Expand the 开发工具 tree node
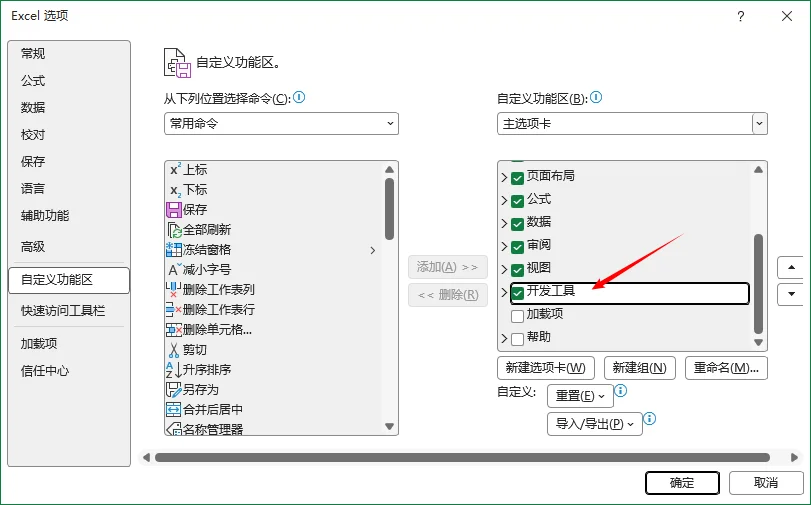This screenshot has width=811, height=505. point(504,292)
